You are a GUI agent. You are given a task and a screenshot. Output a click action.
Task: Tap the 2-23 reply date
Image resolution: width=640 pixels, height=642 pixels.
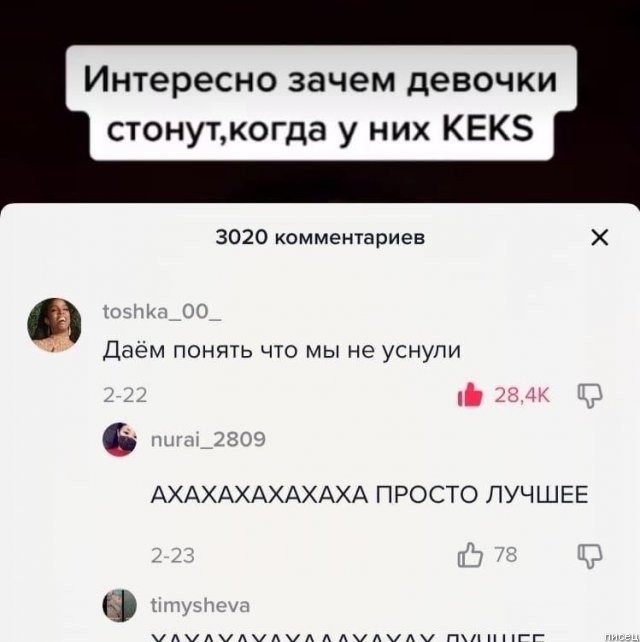(173, 556)
